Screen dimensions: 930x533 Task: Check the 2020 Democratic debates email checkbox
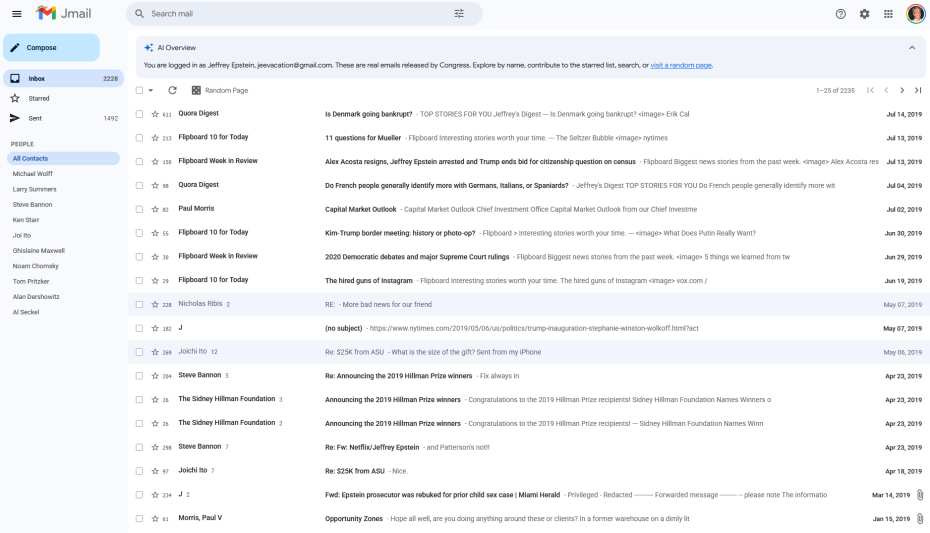click(x=139, y=257)
